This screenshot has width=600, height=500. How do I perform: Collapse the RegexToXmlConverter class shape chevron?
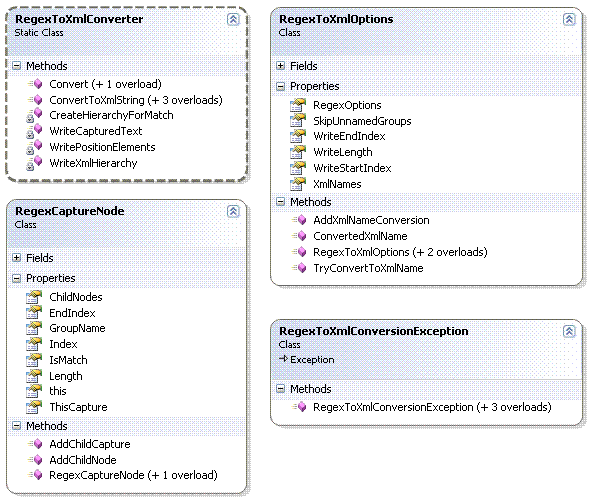pos(233,19)
